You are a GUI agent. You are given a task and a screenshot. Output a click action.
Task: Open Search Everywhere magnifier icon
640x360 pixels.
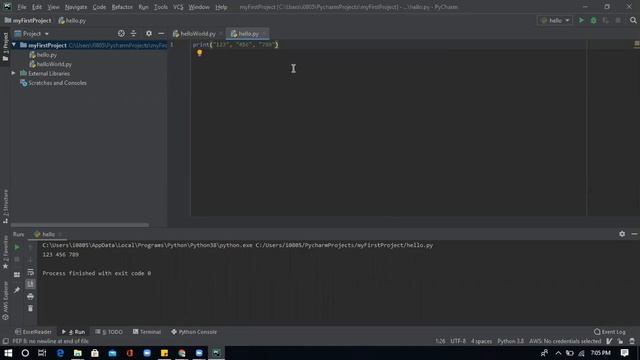pos(633,20)
